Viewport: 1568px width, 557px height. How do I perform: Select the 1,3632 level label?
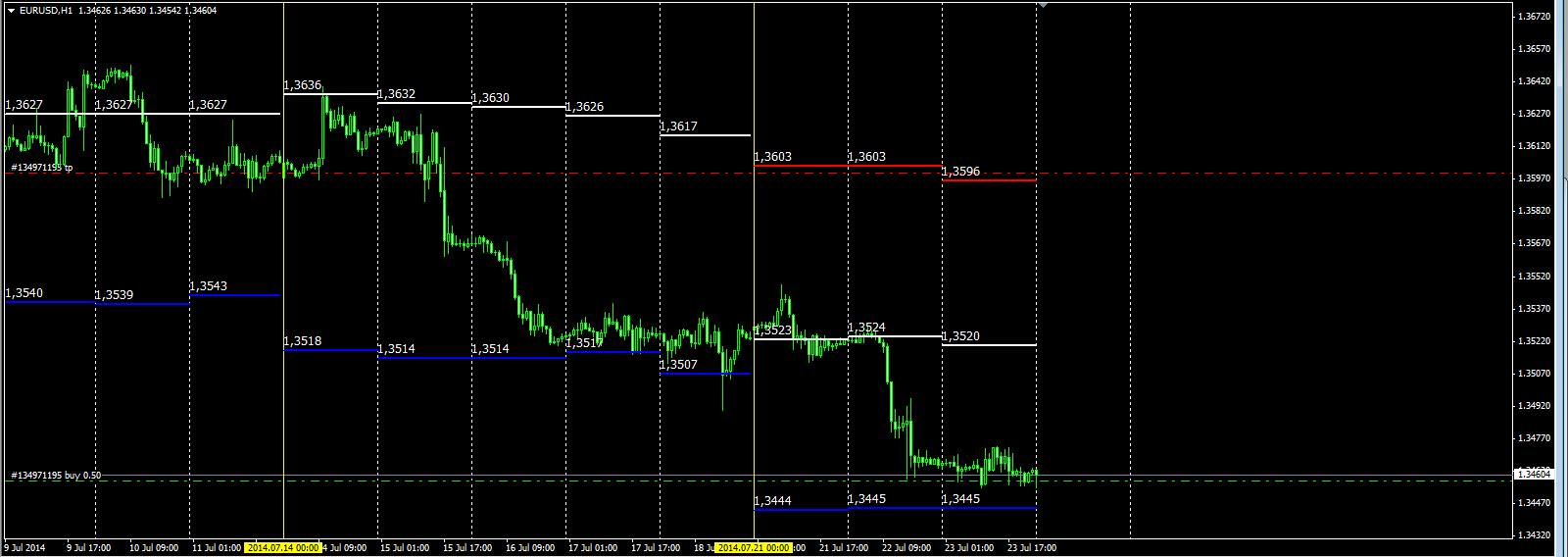[x=397, y=94]
